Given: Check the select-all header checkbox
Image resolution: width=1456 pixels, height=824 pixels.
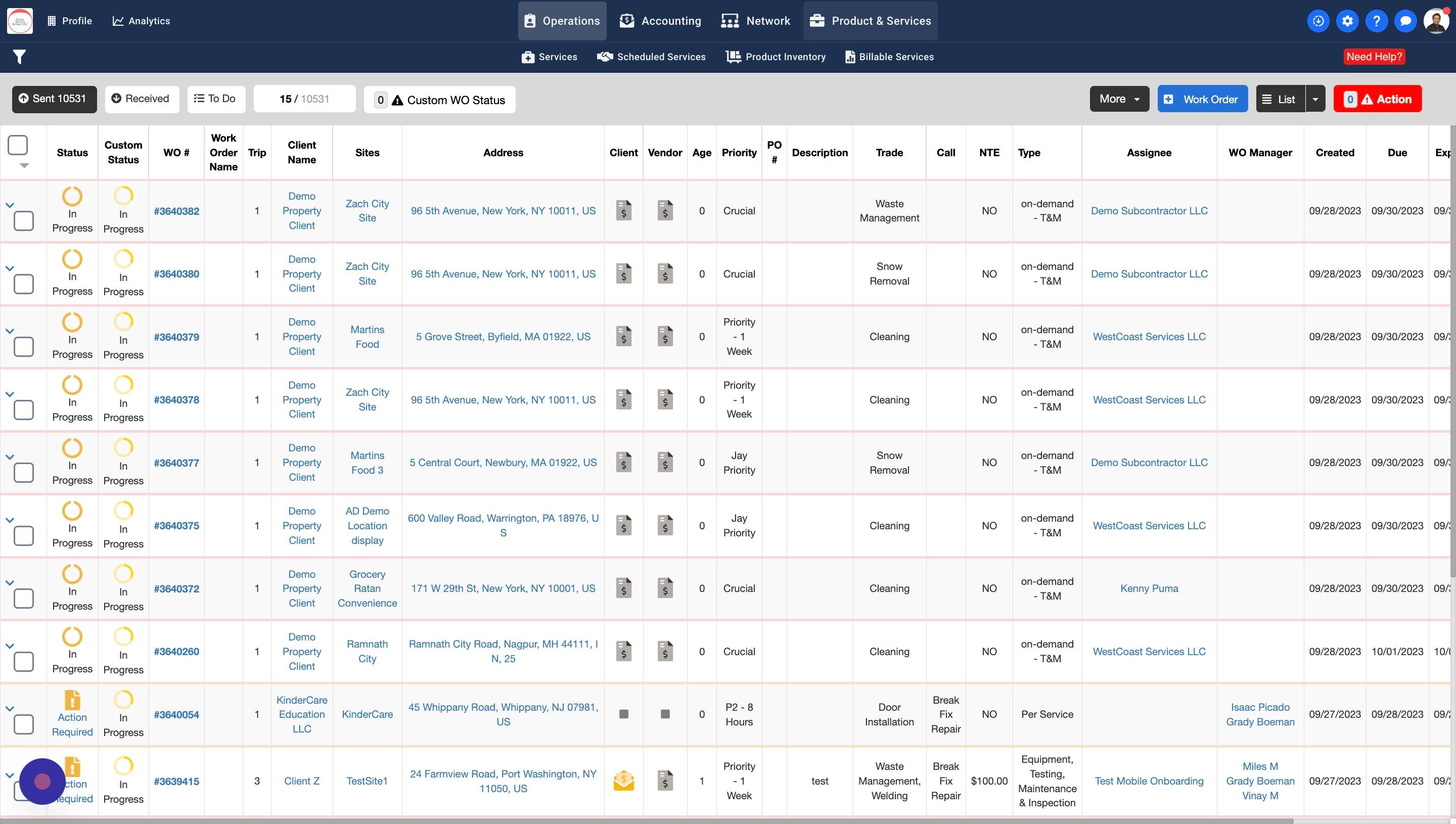Looking at the screenshot, I should pyautogui.click(x=18, y=145).
